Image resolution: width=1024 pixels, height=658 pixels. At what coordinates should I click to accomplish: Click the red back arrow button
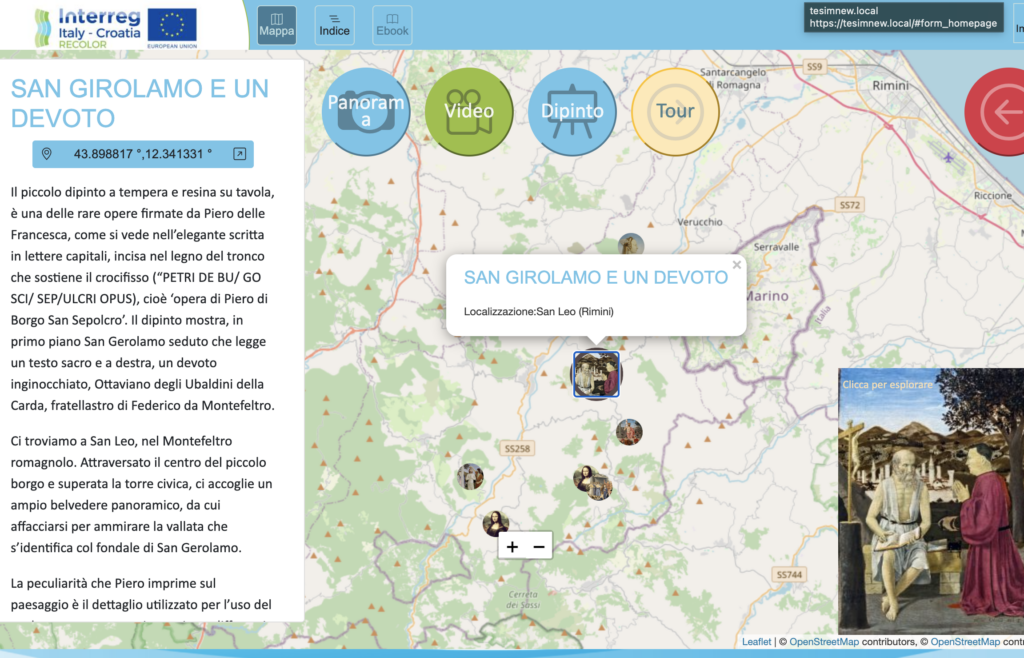[x=995, y=112]
